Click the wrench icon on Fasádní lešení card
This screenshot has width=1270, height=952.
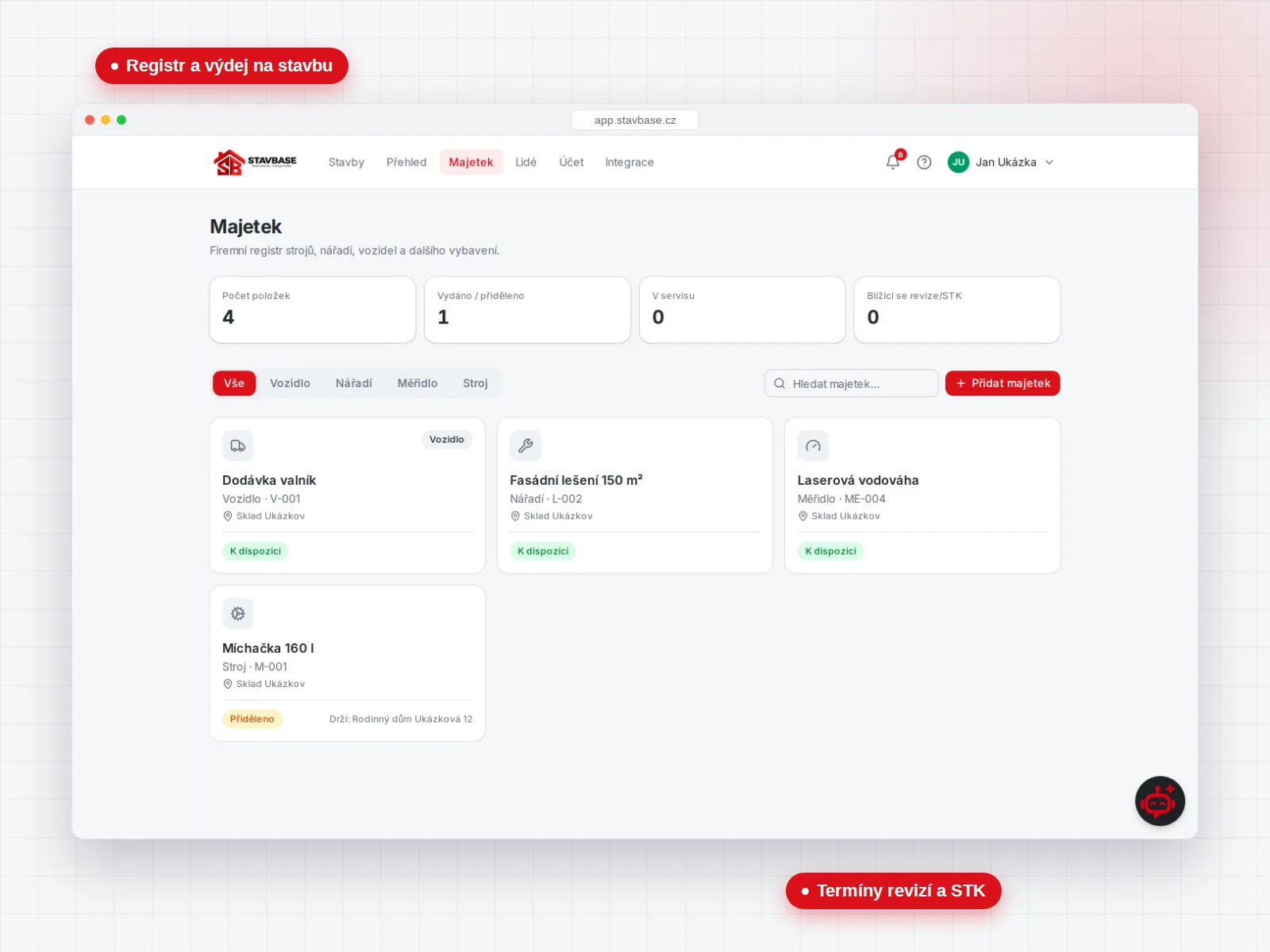[x=525, y=446]
